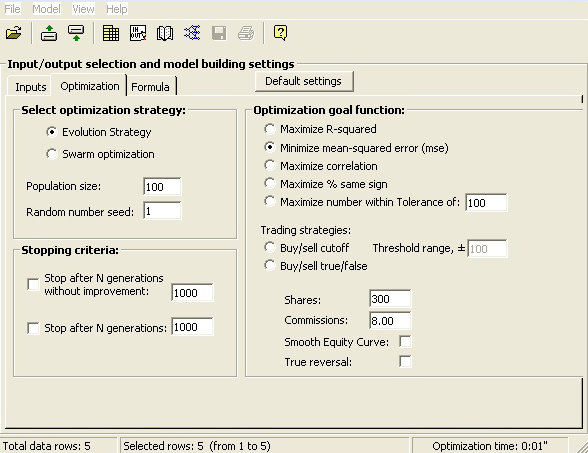Click the Population size field
Viewport: 588px width, 453px height.
162,186
